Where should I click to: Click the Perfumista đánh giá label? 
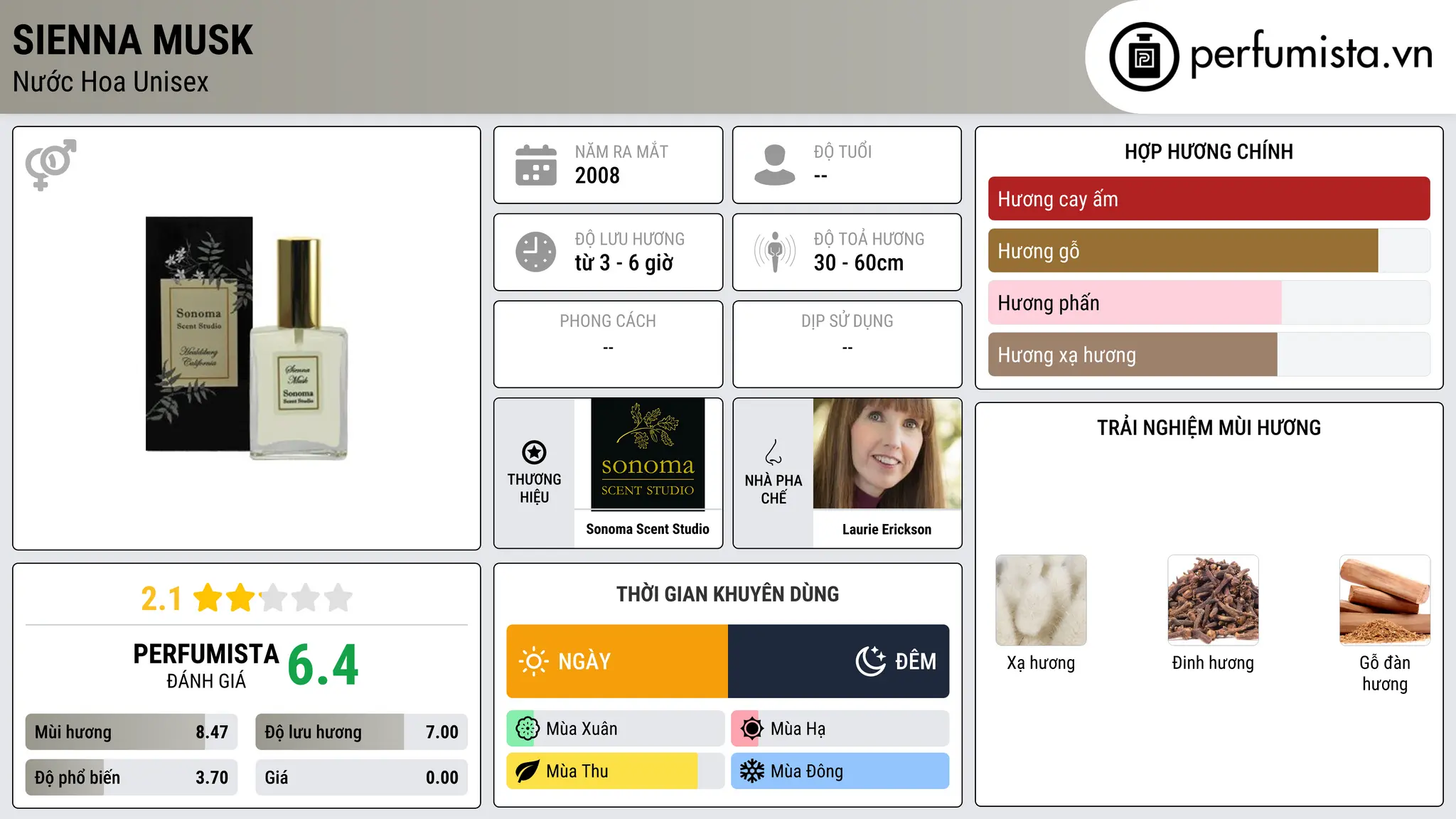pyautogui.click(x=206, y=665)
